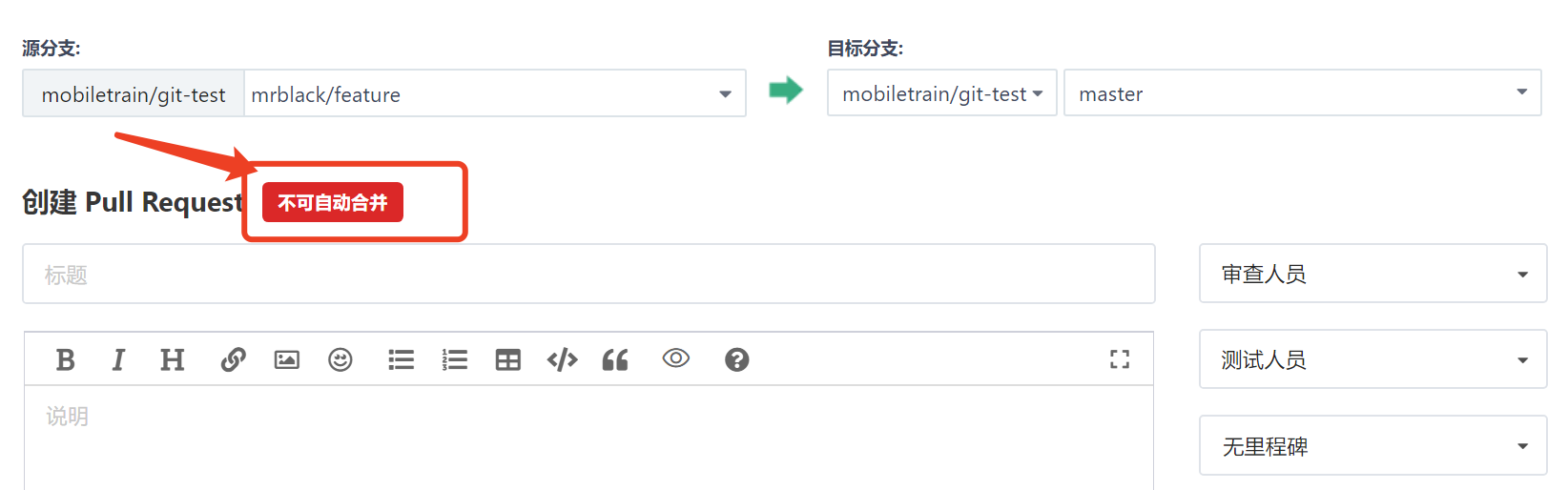
Task: Insert a blockquote with the quote icon
Action: (615, 359)
